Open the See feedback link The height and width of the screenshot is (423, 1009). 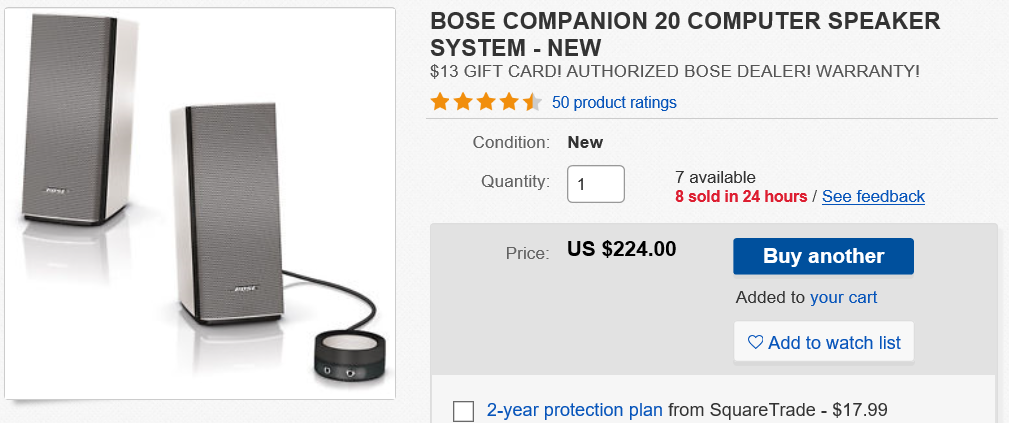(x=873, y=196)
